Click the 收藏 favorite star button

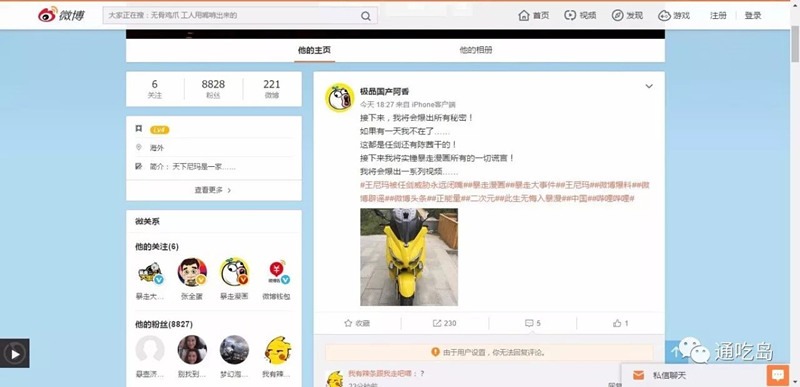pos(357,323)
